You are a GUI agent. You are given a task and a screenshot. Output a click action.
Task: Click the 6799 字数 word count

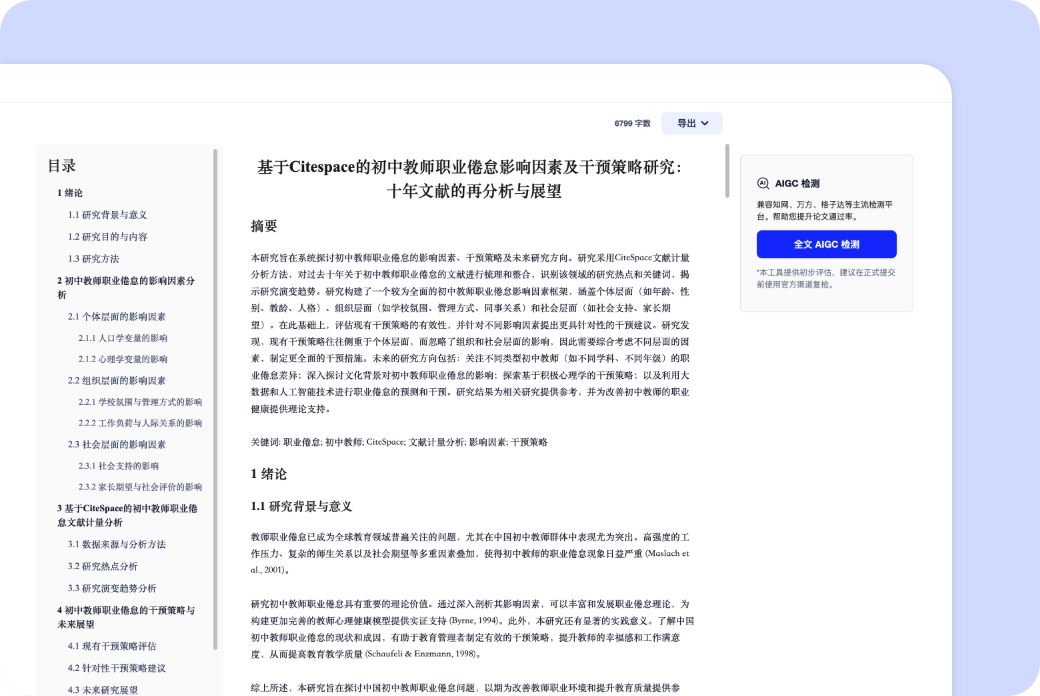[x=632, y=124]
